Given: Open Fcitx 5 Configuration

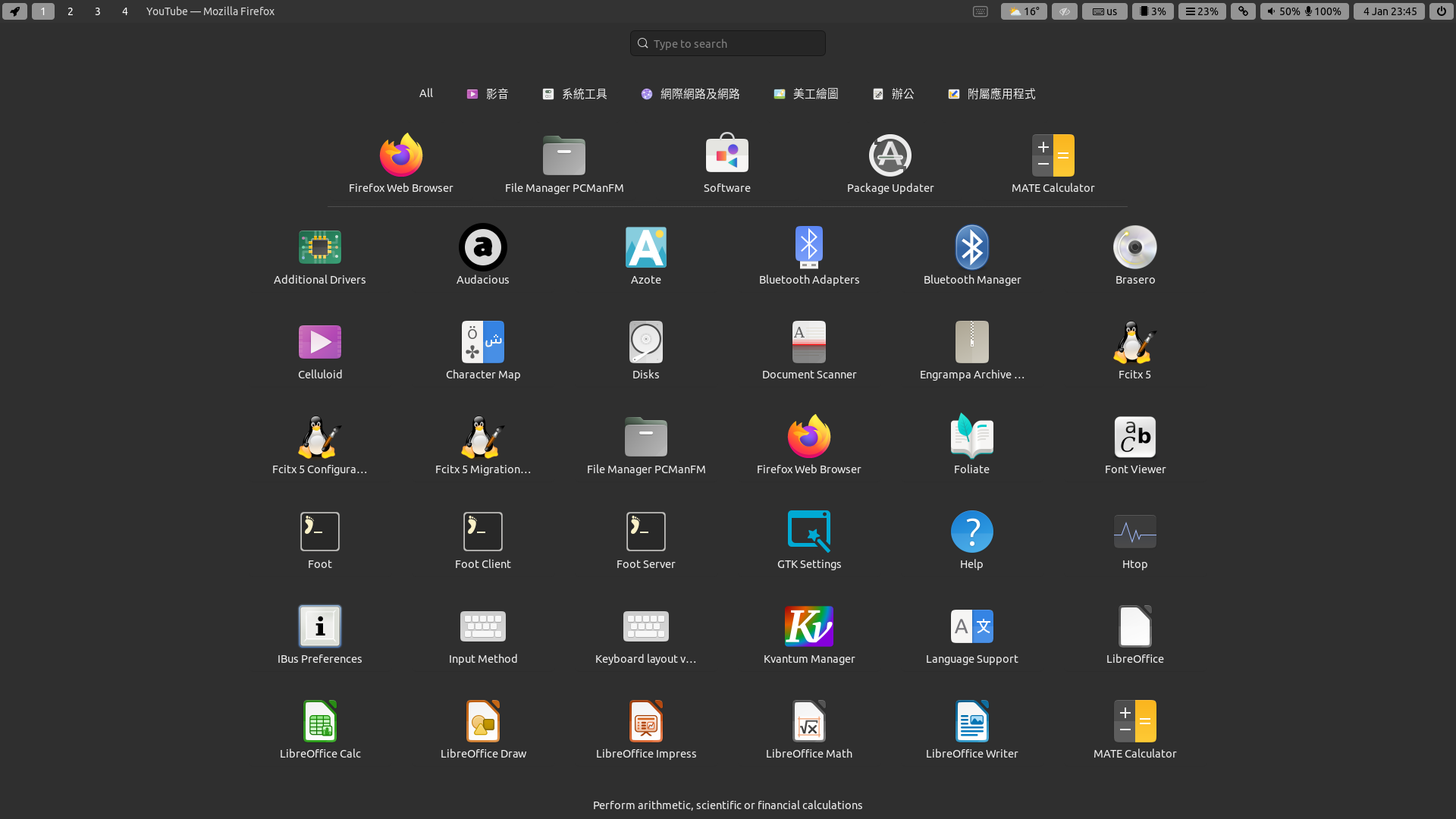Looking at the screenshot, I should tap(320, 446).
